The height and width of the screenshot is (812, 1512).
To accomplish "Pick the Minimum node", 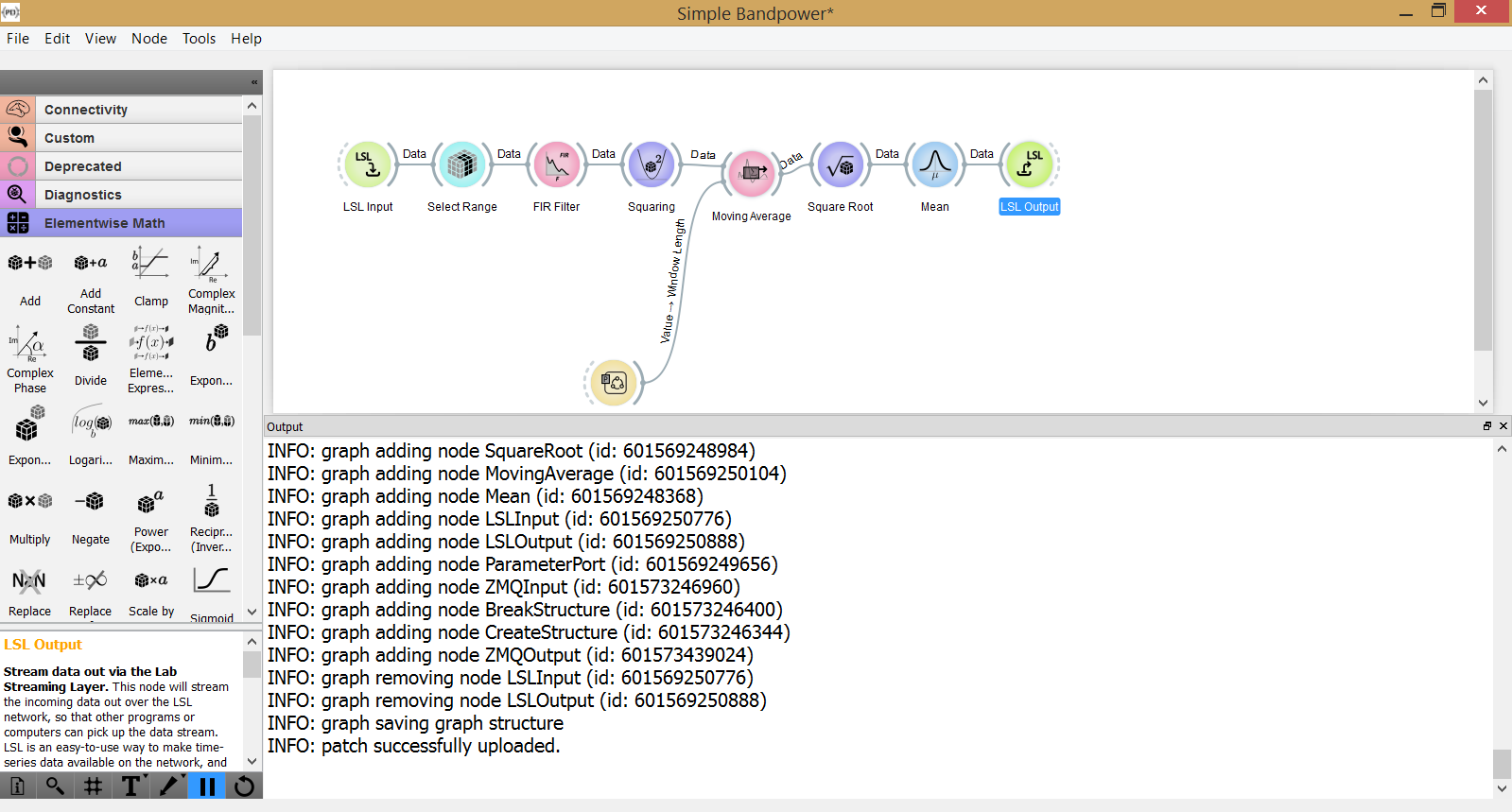I will [x=212, y=436].
